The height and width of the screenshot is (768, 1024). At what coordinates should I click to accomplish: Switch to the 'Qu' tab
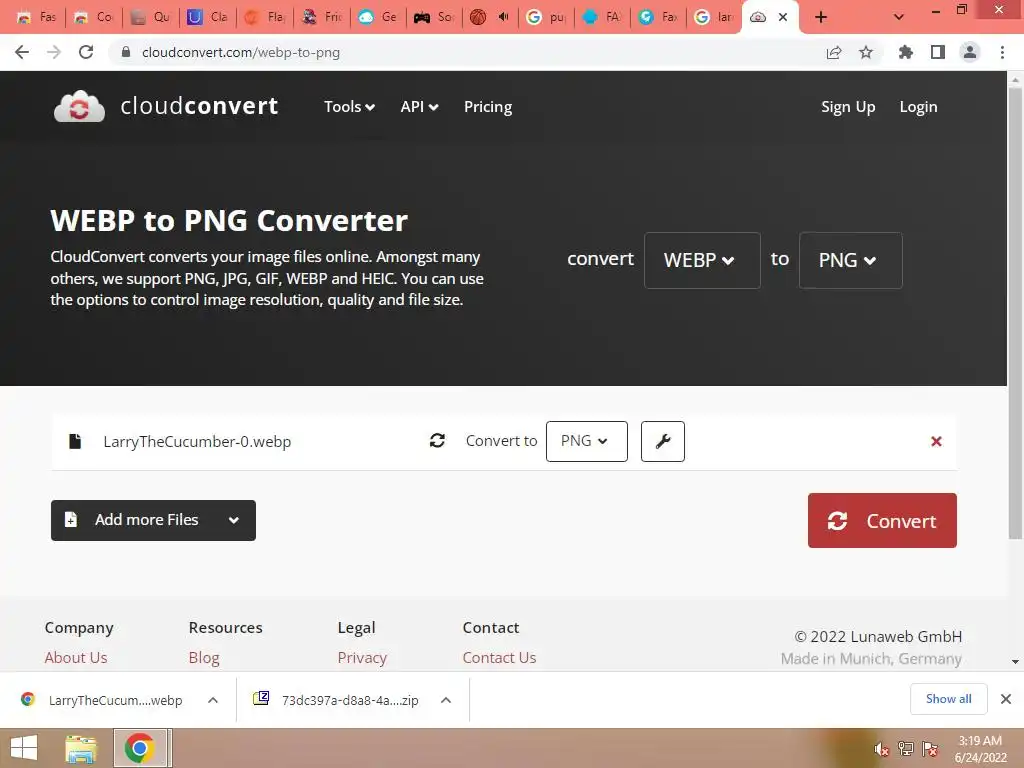click(151, 17)
